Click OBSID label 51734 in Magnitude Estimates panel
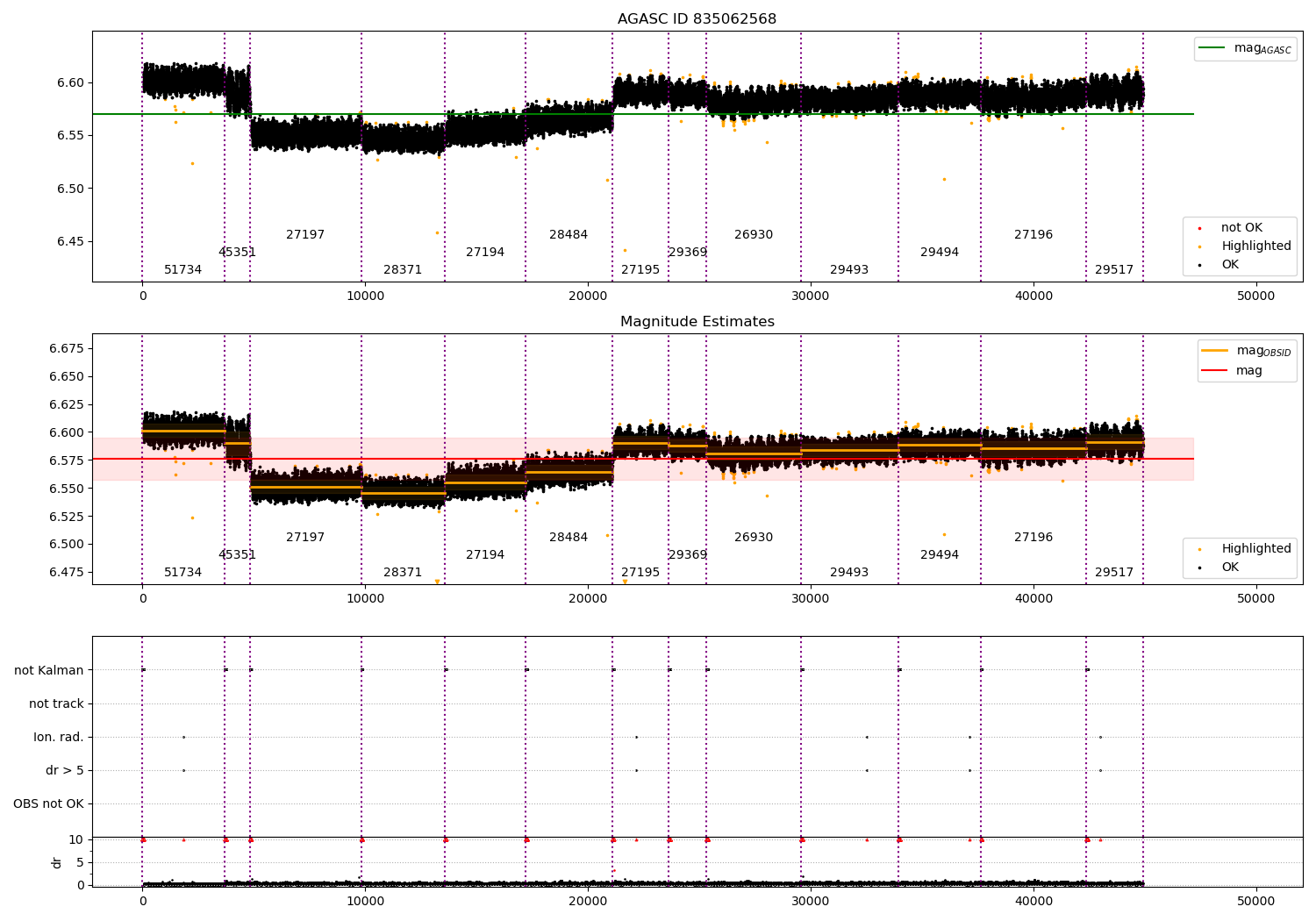1316x921 pixels. point(182,573)
